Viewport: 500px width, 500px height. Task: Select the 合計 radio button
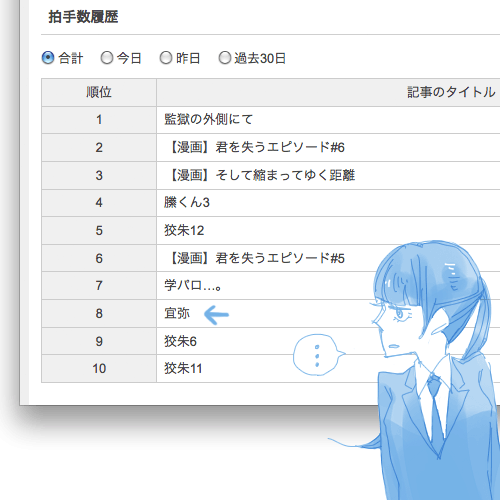[x=48, y=58]
